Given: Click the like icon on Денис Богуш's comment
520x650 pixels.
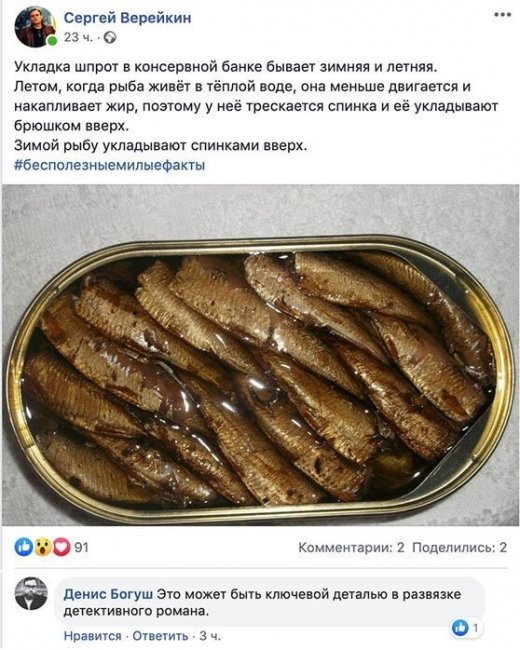Looking at the screenshot, I should 460,628.
